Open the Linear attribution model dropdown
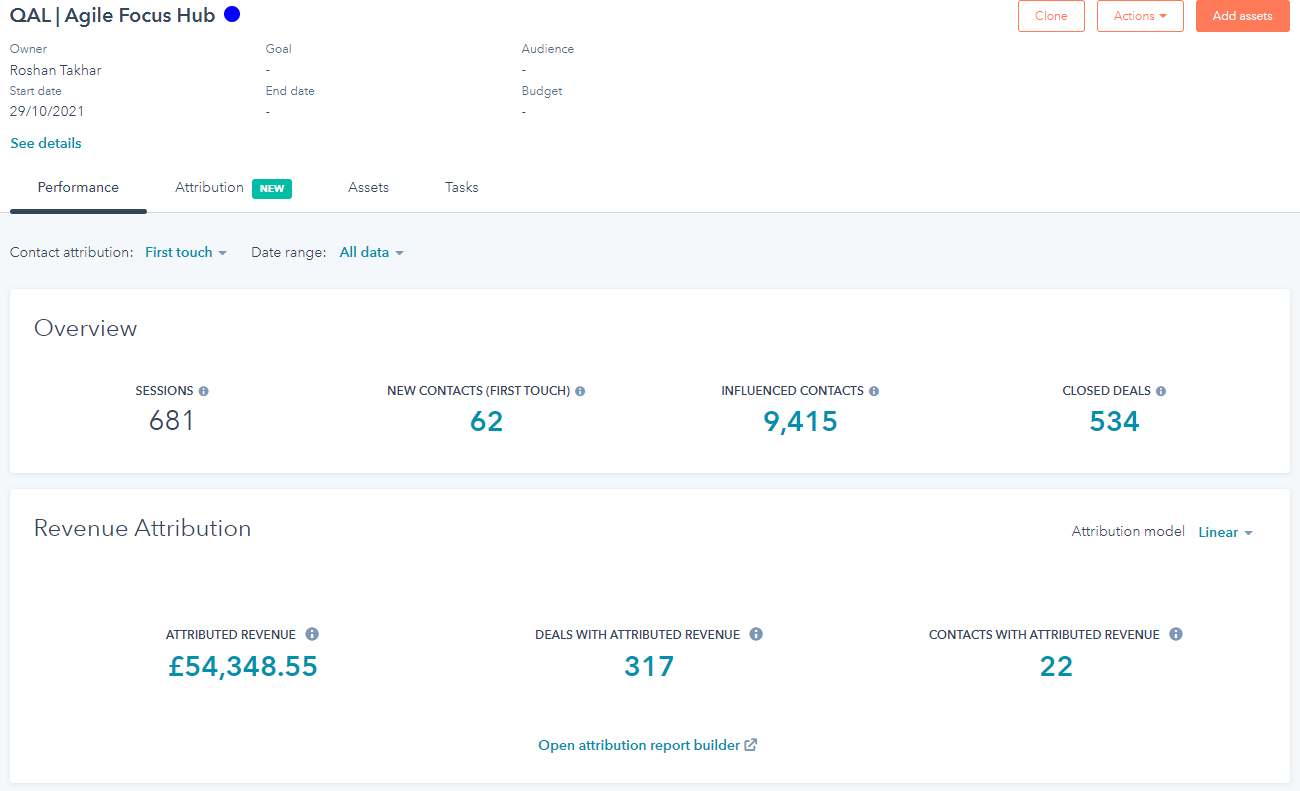The width and height of the screenshot is (1300, 791). [x=1226, y=532]
